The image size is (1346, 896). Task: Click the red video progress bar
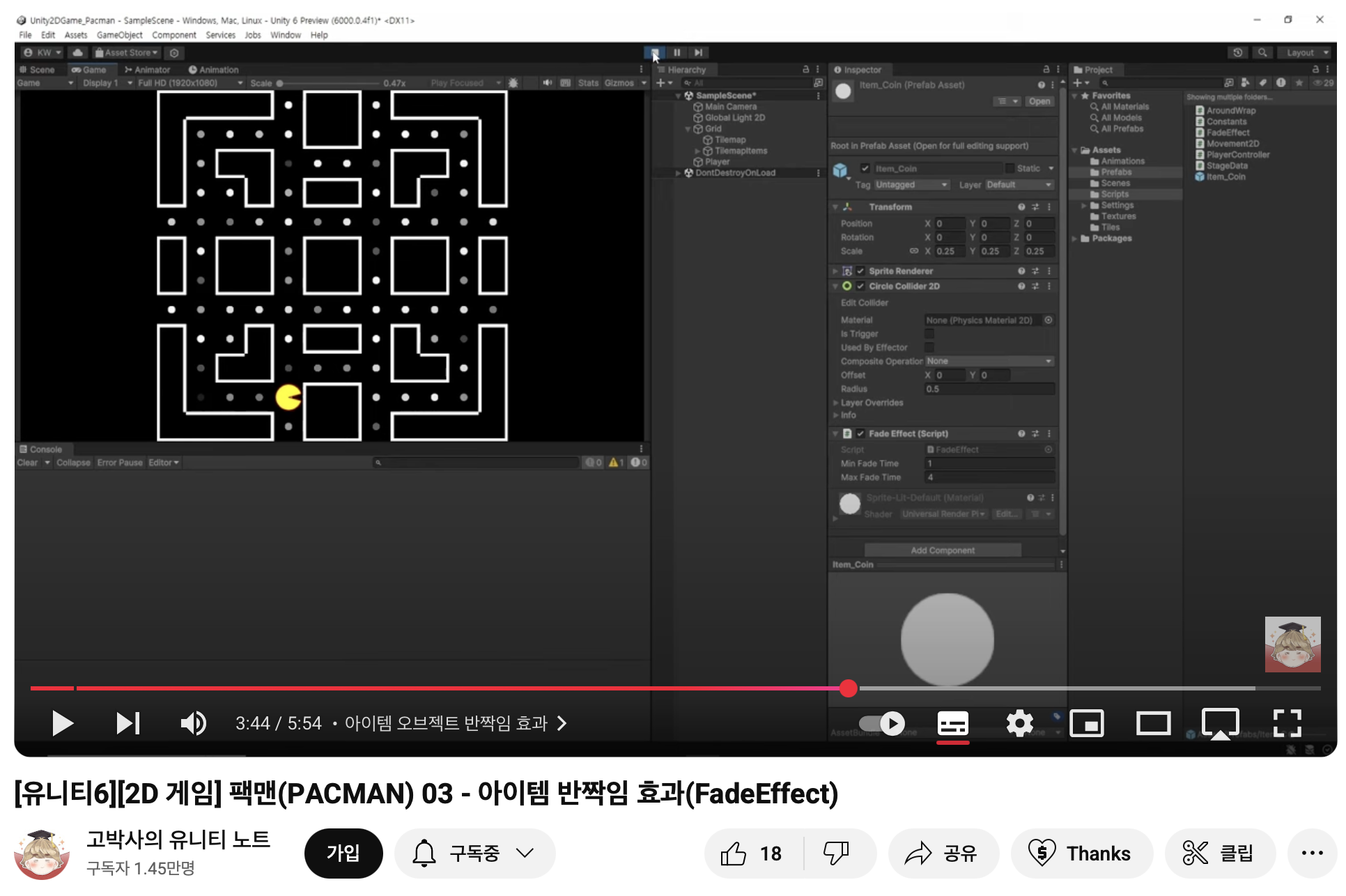(x=418, y=688)
